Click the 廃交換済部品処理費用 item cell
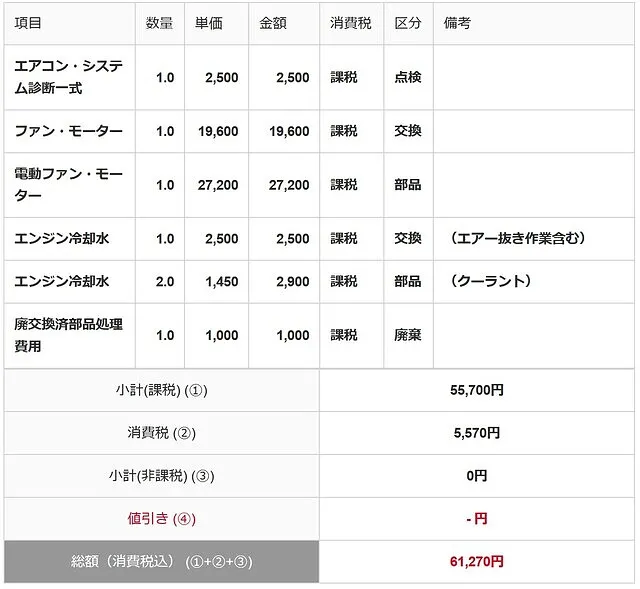 click(x=68, y=336)
